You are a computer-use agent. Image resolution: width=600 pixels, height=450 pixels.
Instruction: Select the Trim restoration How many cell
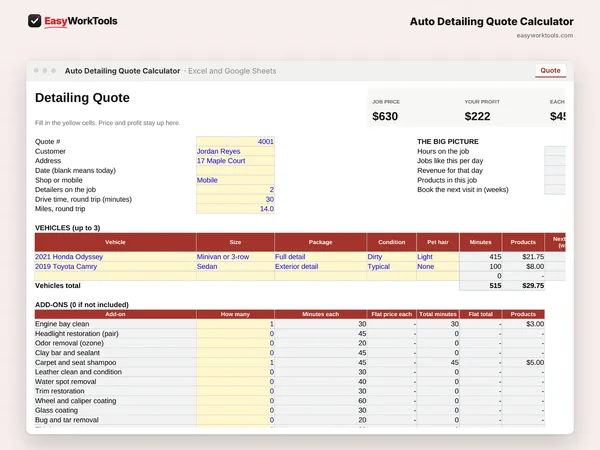235,391
